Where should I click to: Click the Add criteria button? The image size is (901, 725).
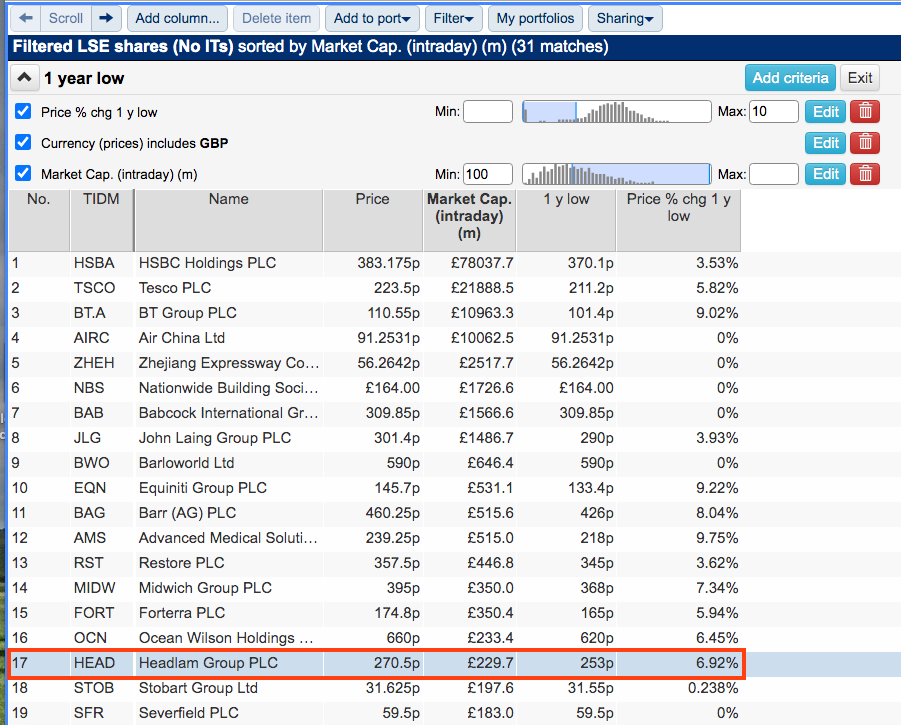[790, 78]
